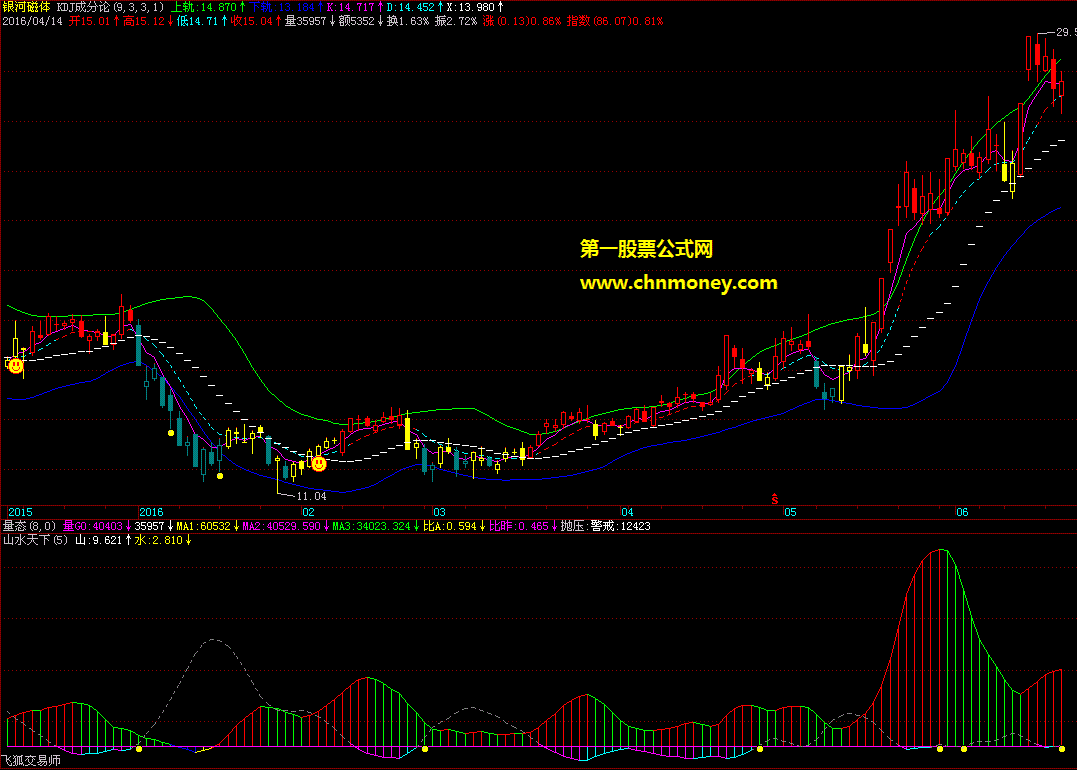Click the amplitude 振2.72%
1077x770 pixels.
pos(455,21)
